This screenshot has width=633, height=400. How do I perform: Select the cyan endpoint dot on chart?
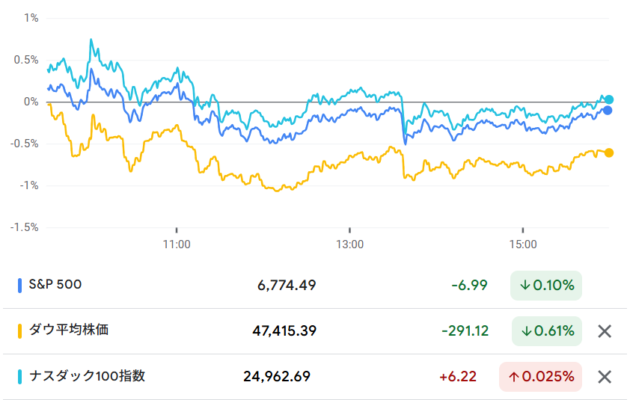coord(608,99)
